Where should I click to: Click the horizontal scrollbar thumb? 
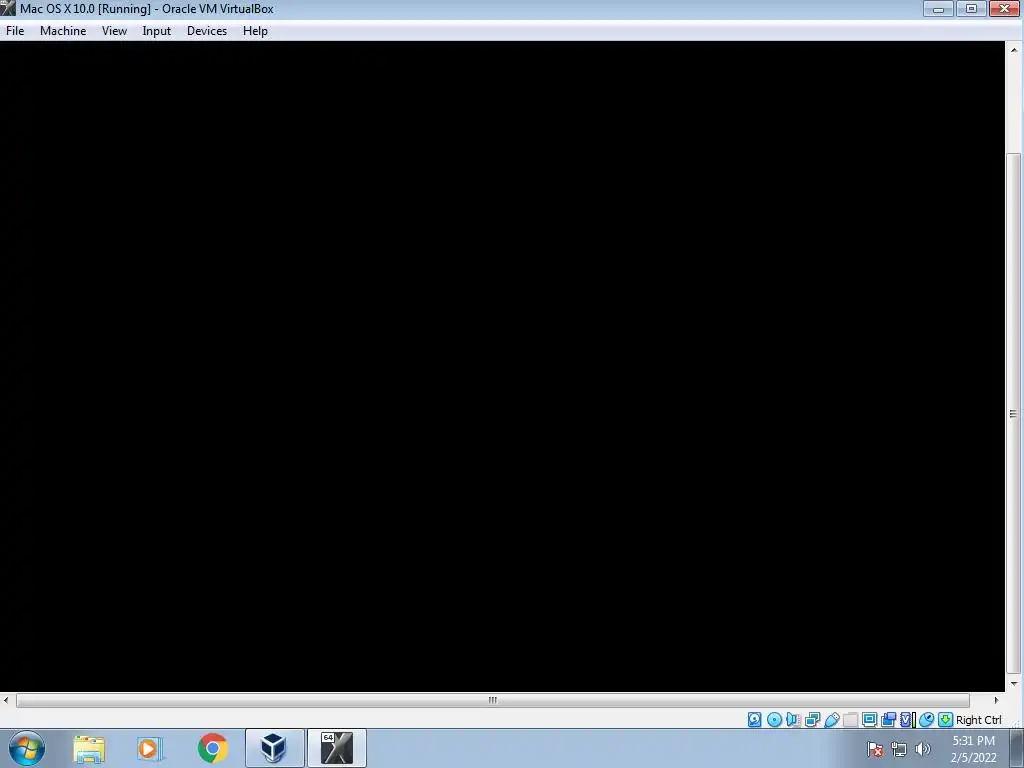point(492,700)
